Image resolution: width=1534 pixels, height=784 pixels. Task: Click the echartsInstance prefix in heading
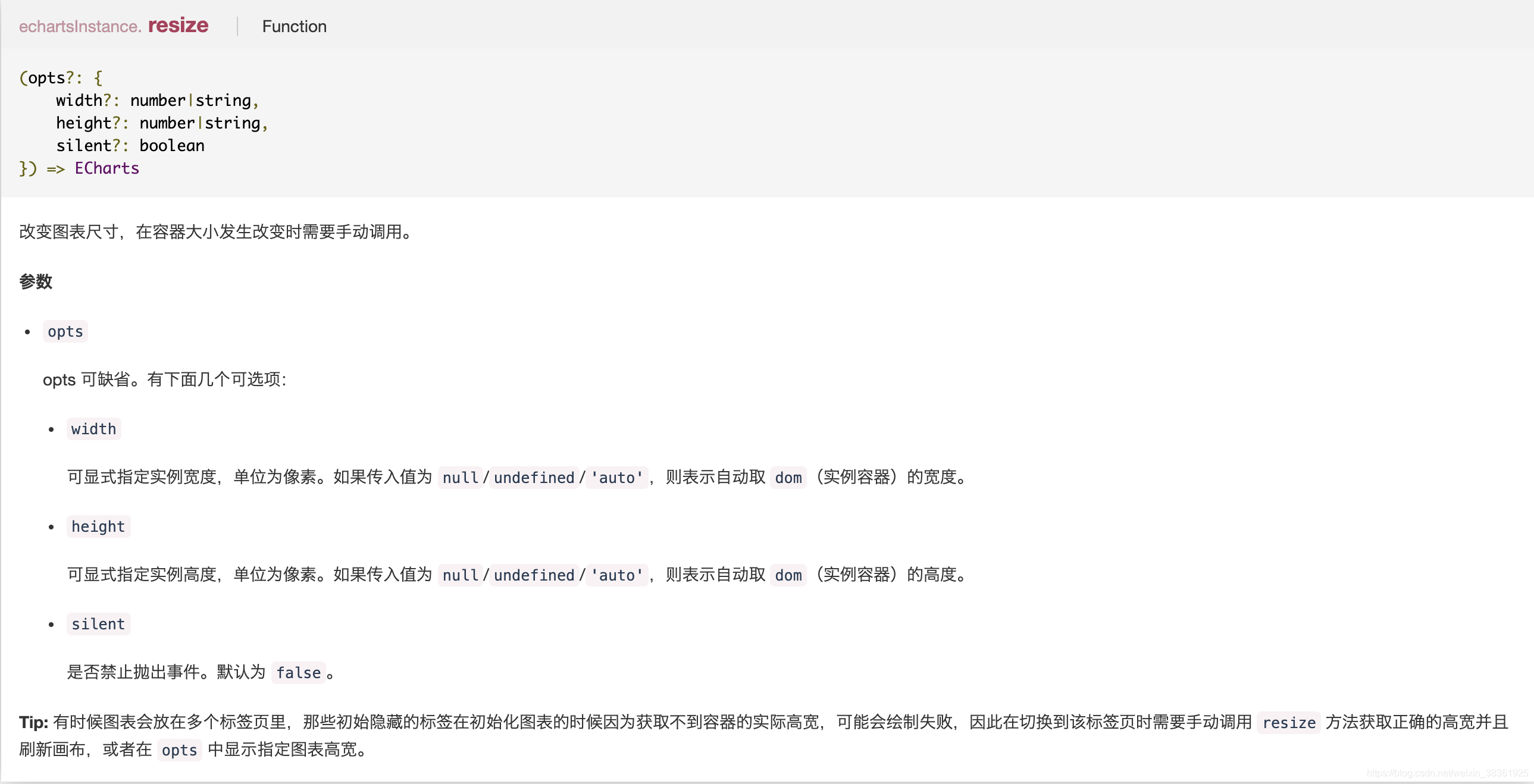(x=80, y=27)
